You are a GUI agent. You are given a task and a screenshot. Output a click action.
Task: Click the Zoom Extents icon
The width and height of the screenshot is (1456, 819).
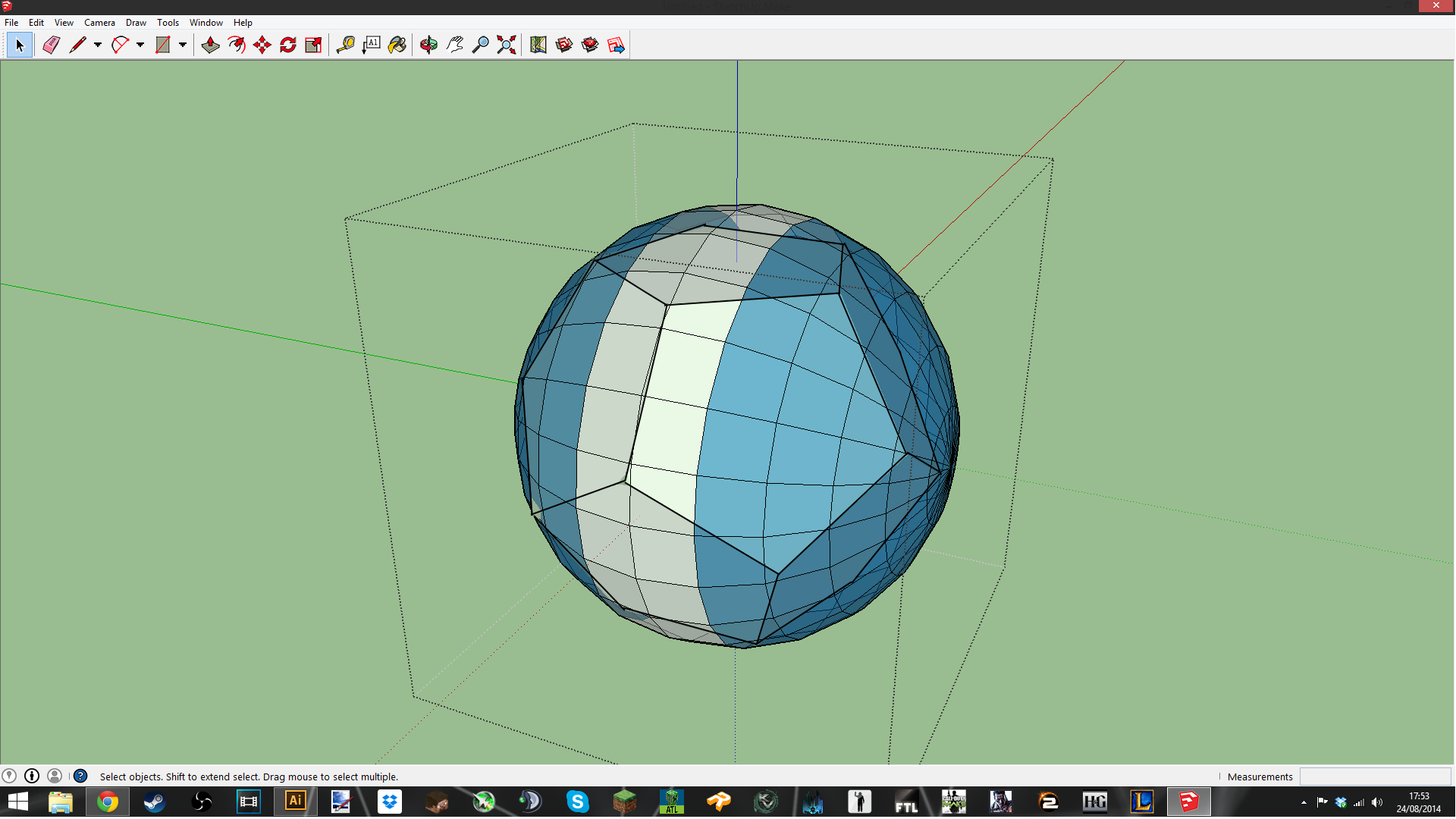pos(507,45)
